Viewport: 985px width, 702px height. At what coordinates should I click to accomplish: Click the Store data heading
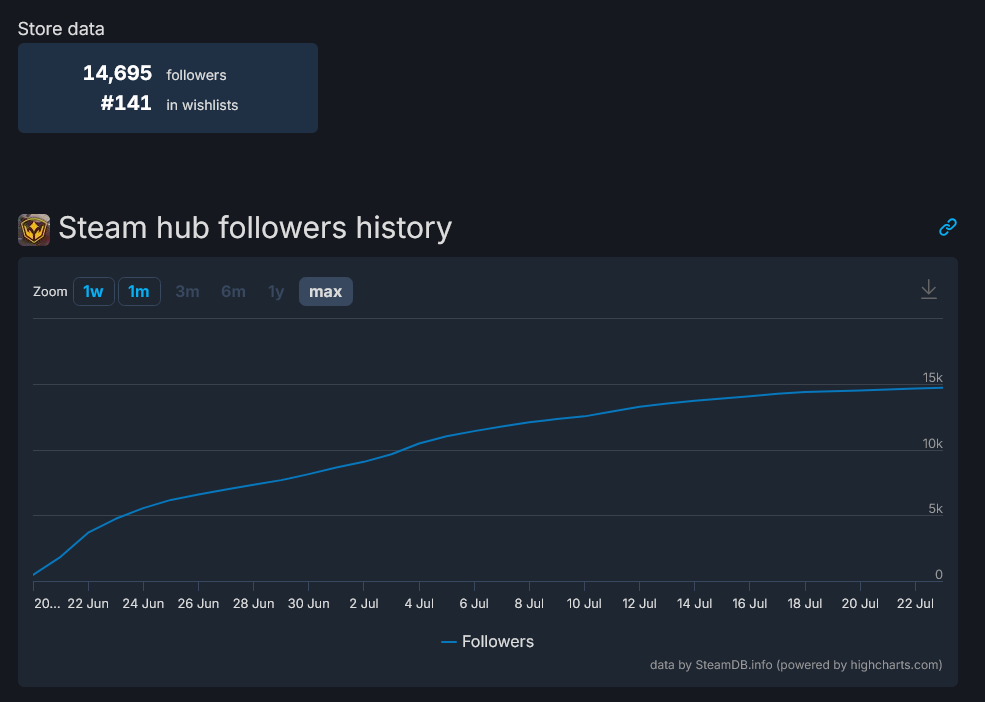coord(61,29)
